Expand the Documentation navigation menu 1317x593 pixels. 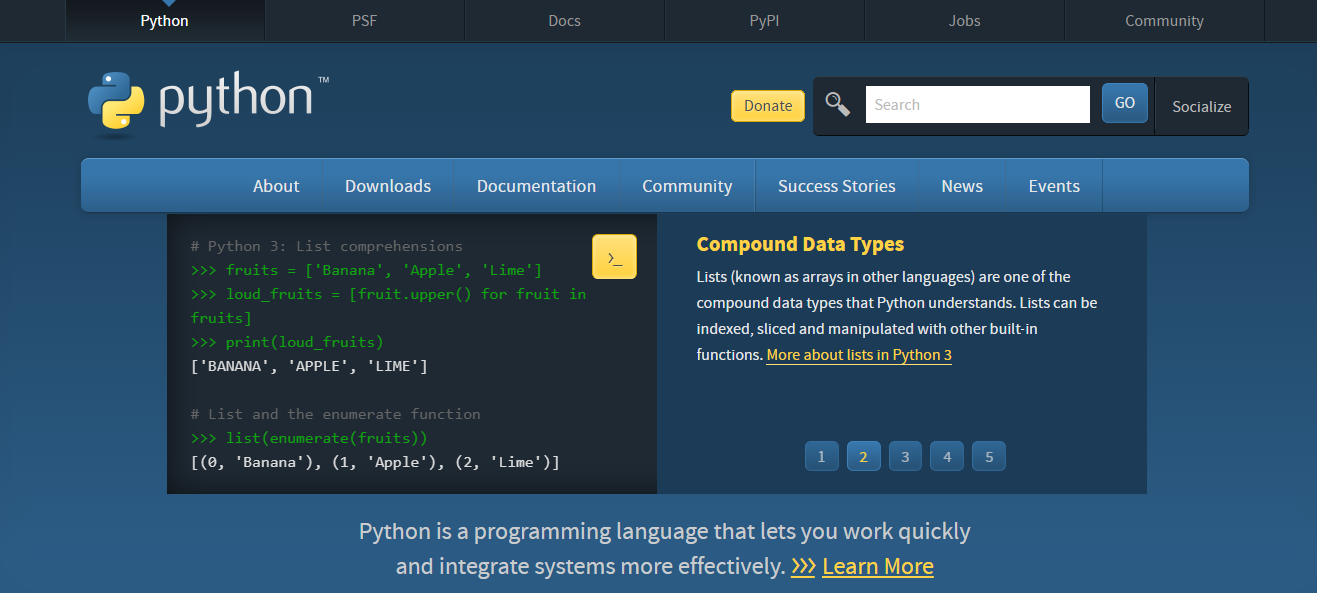pyautogui.click(x=536, y=186)
